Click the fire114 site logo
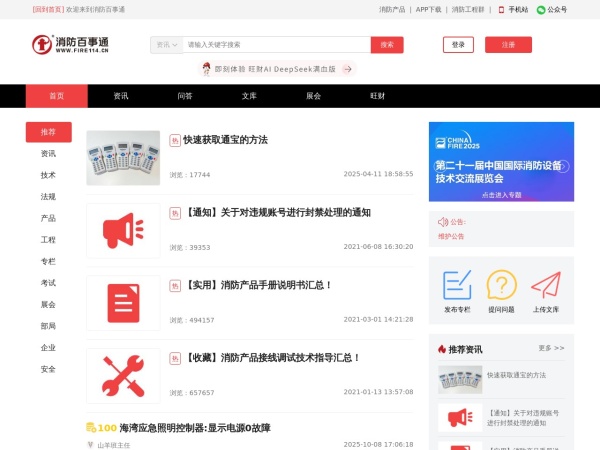Viewport: 600px width, 450px height. pos(70,44)
